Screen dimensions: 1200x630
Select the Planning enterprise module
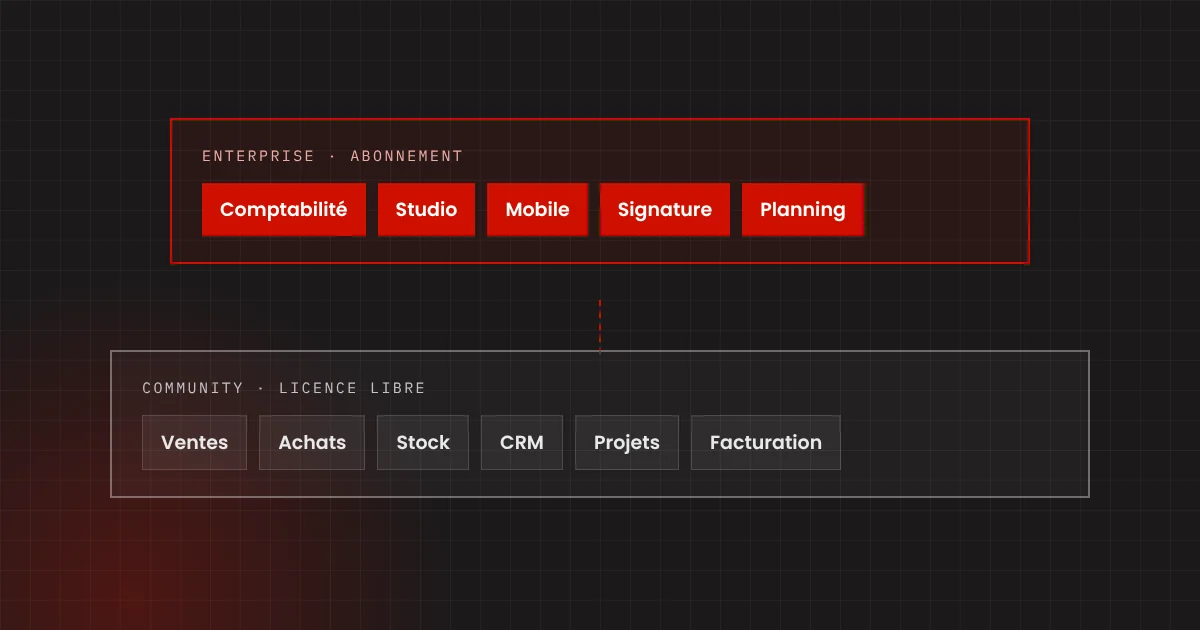tap(803, 210)
